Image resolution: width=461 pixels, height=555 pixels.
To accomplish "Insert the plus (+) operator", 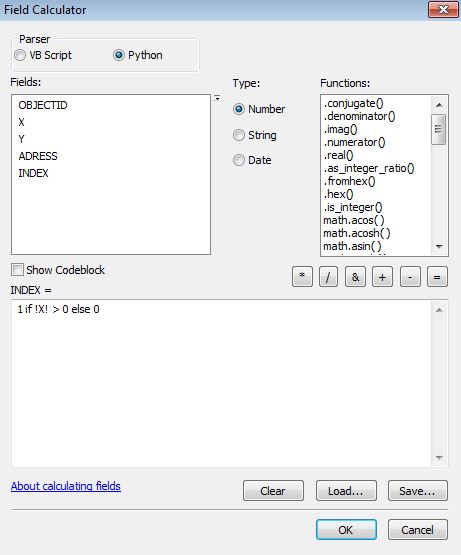I will click(382, 277).
